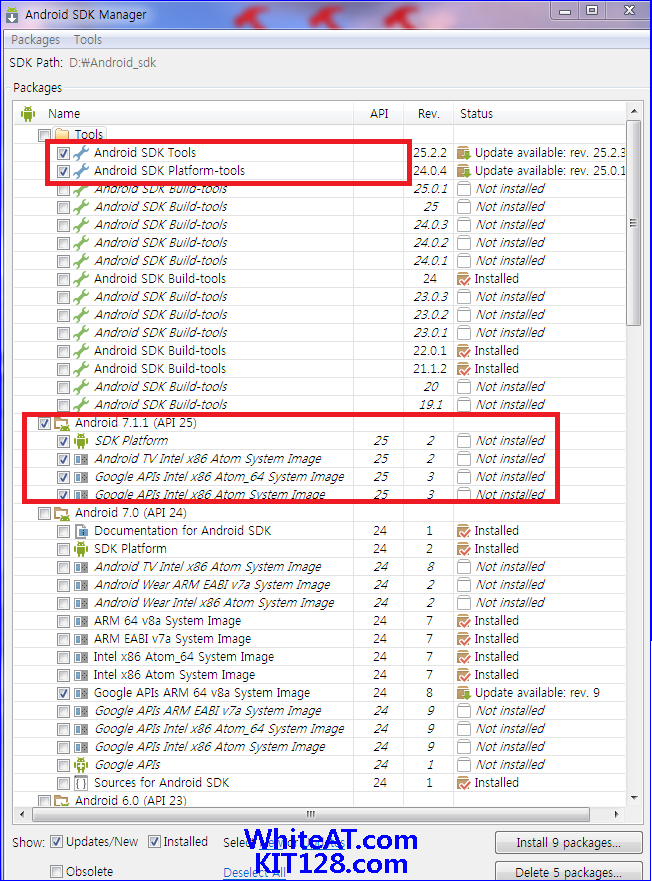Toggle the Updates/New filter checkbox

pyautogui.click(x=56, y=842)
